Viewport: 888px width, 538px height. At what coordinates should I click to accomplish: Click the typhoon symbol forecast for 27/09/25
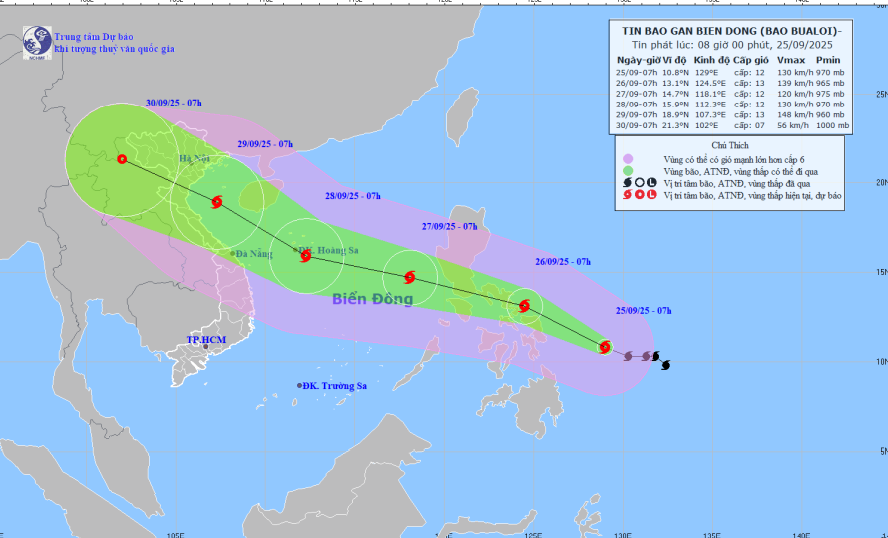pos(409,277)
